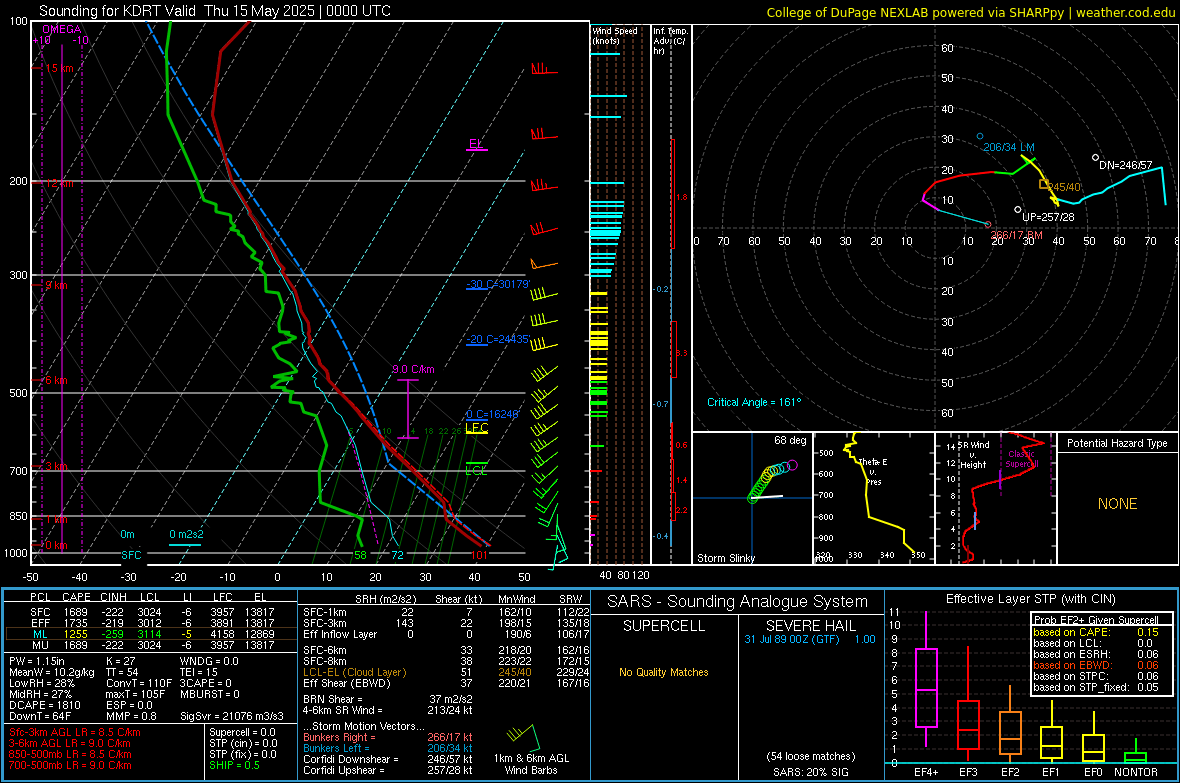Screen dimensions: 1180x783
Task: Click the Wind Speed (knots) panel header
Action: point(615,35)
